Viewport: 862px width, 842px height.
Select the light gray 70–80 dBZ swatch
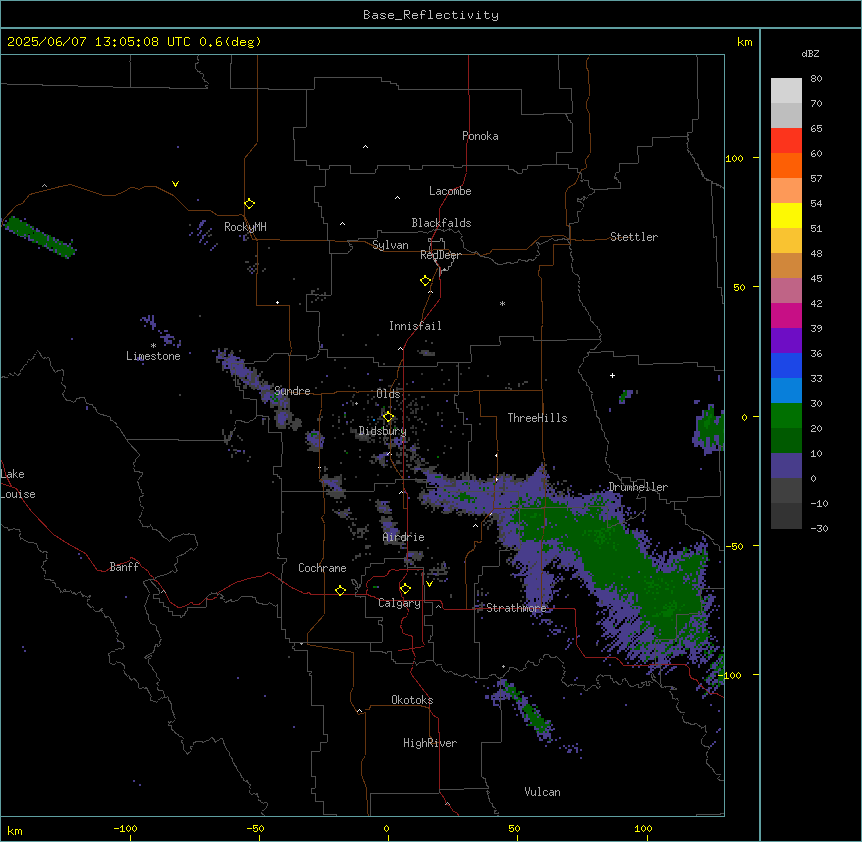point(786,90)
